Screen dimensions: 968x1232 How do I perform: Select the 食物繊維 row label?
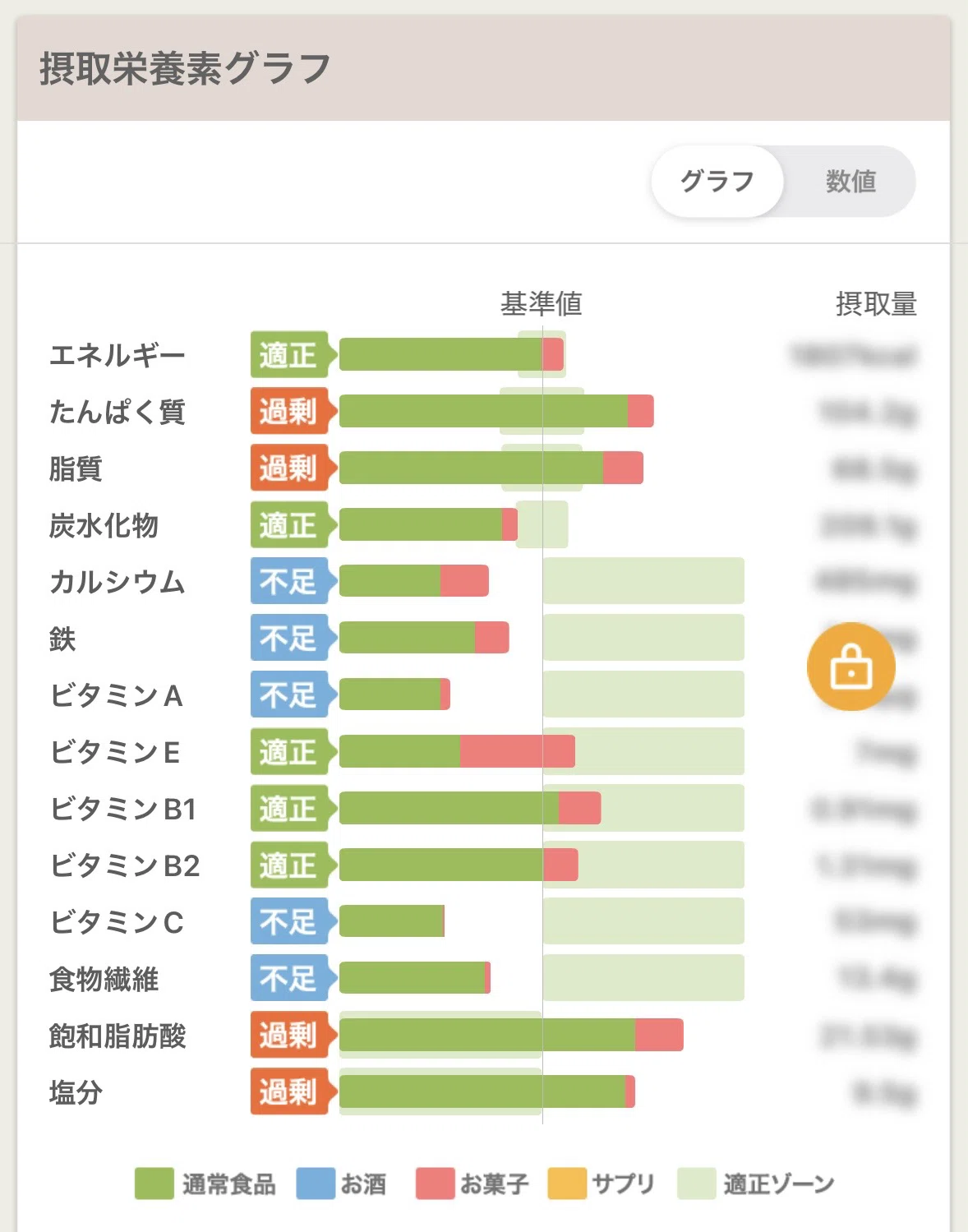[104, 979]
